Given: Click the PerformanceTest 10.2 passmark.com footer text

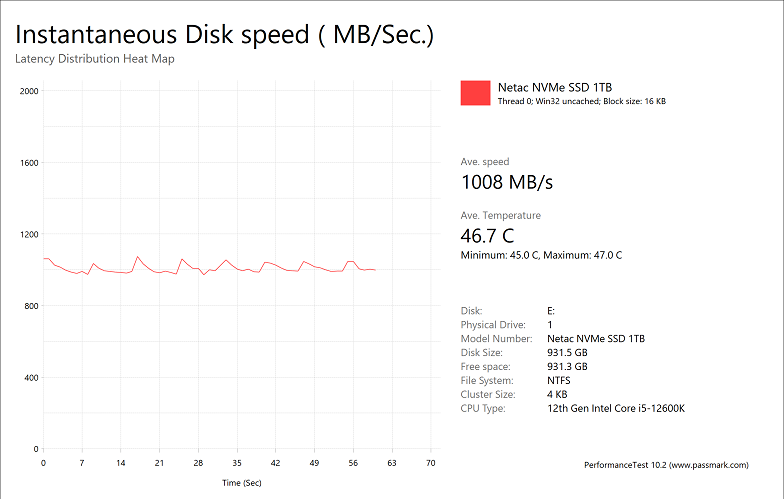Looking at the screenshot, I should (x=677, y=466).
